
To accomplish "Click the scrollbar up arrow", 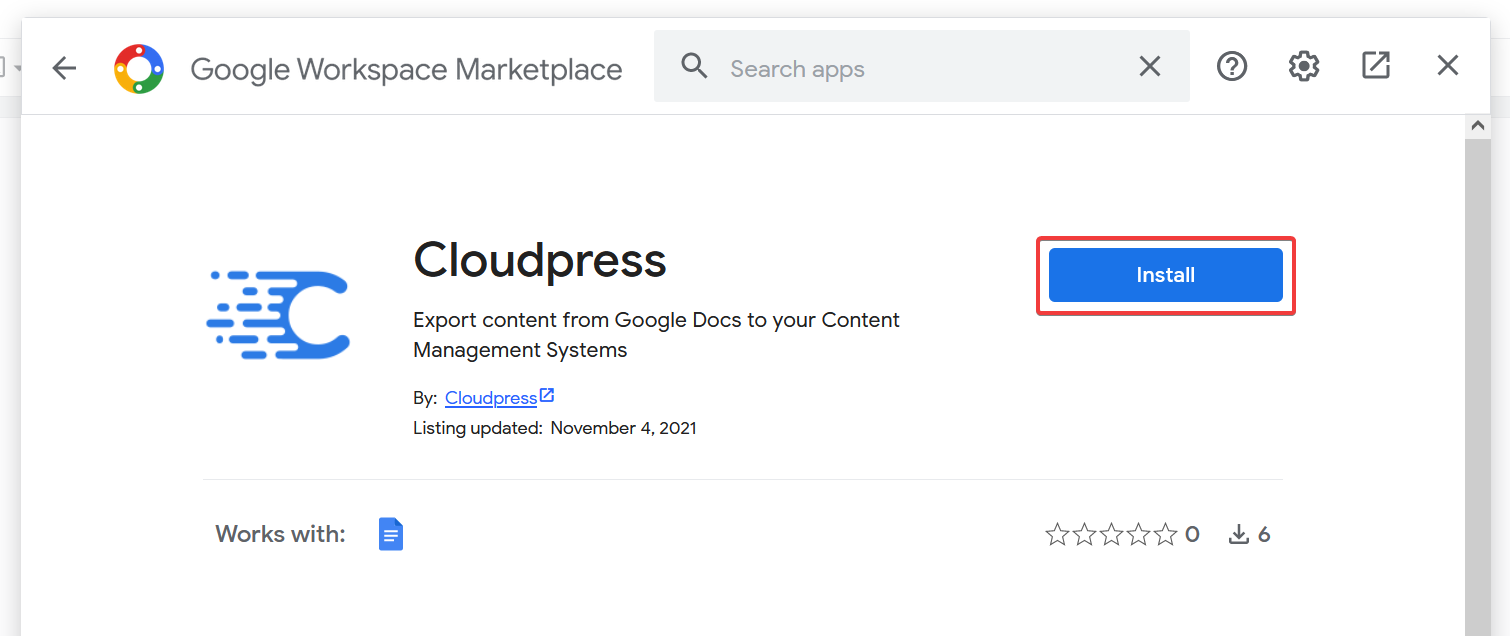I will tap(1477, 127).
